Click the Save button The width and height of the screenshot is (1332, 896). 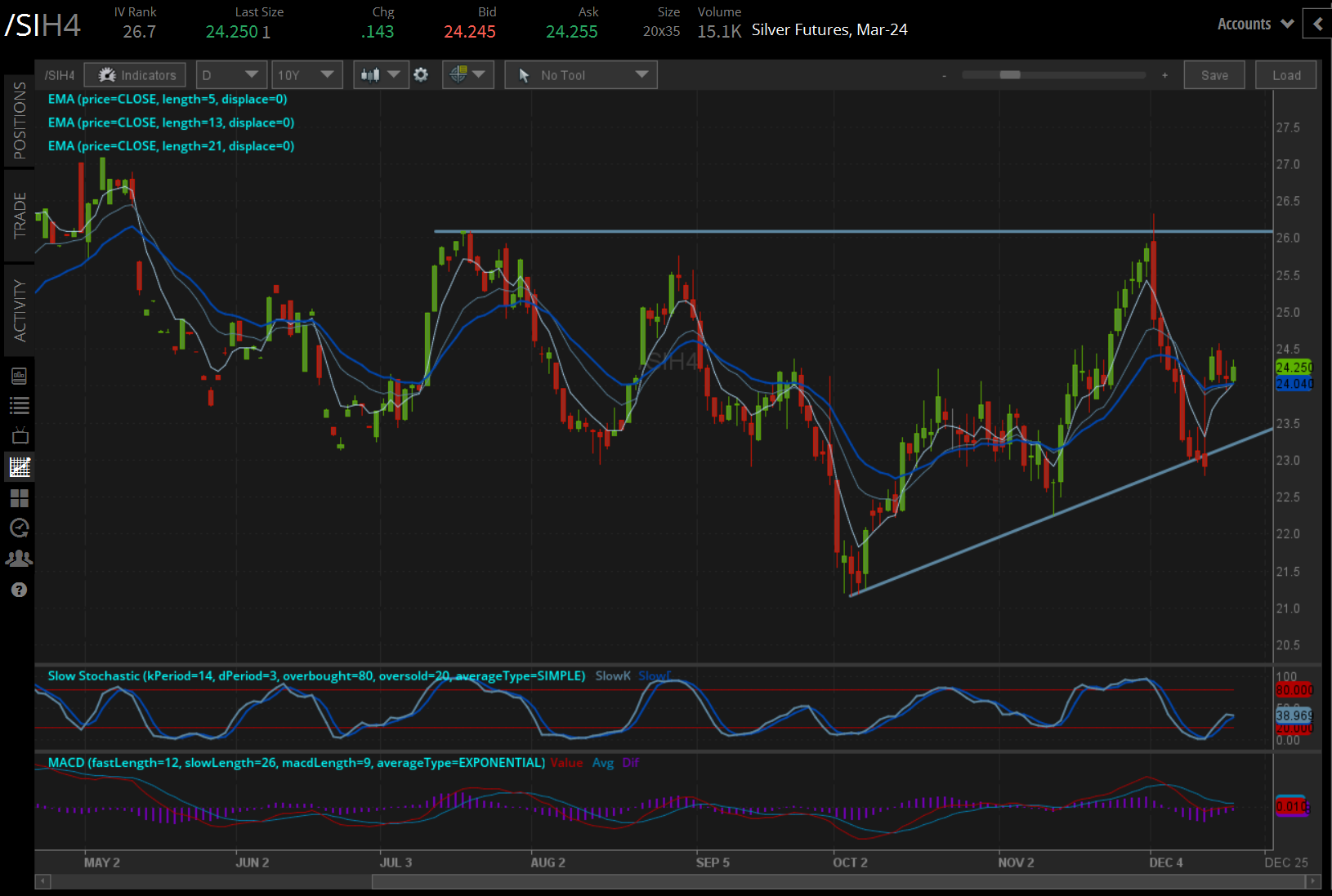(1214, 75)
